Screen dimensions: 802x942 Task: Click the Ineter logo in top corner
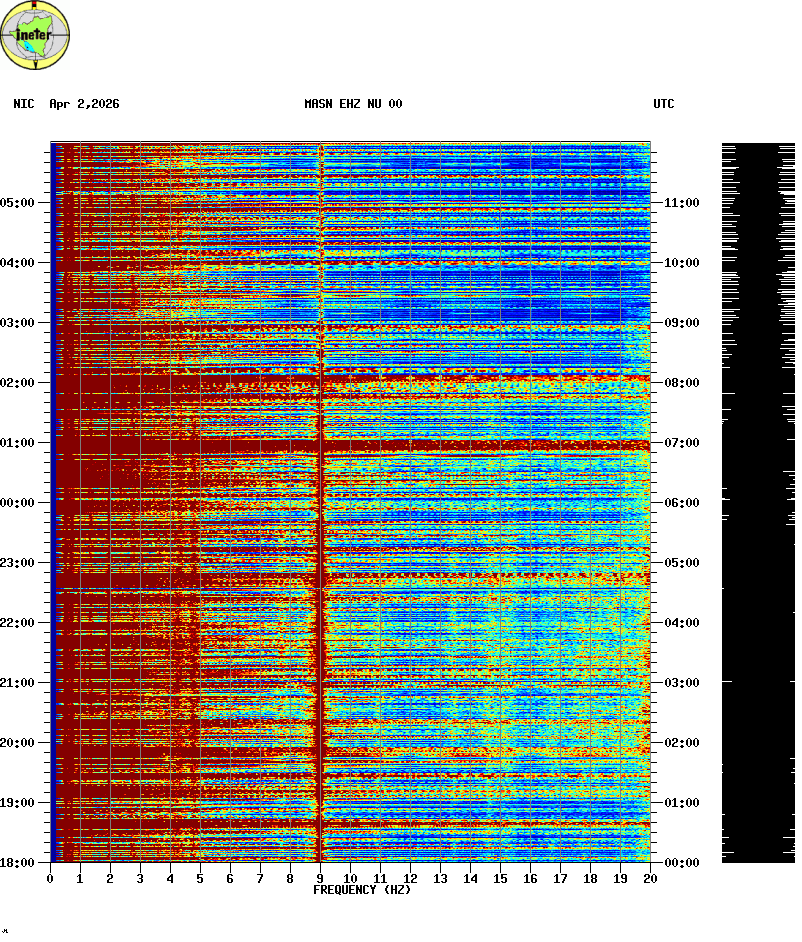tap(35, 36)
